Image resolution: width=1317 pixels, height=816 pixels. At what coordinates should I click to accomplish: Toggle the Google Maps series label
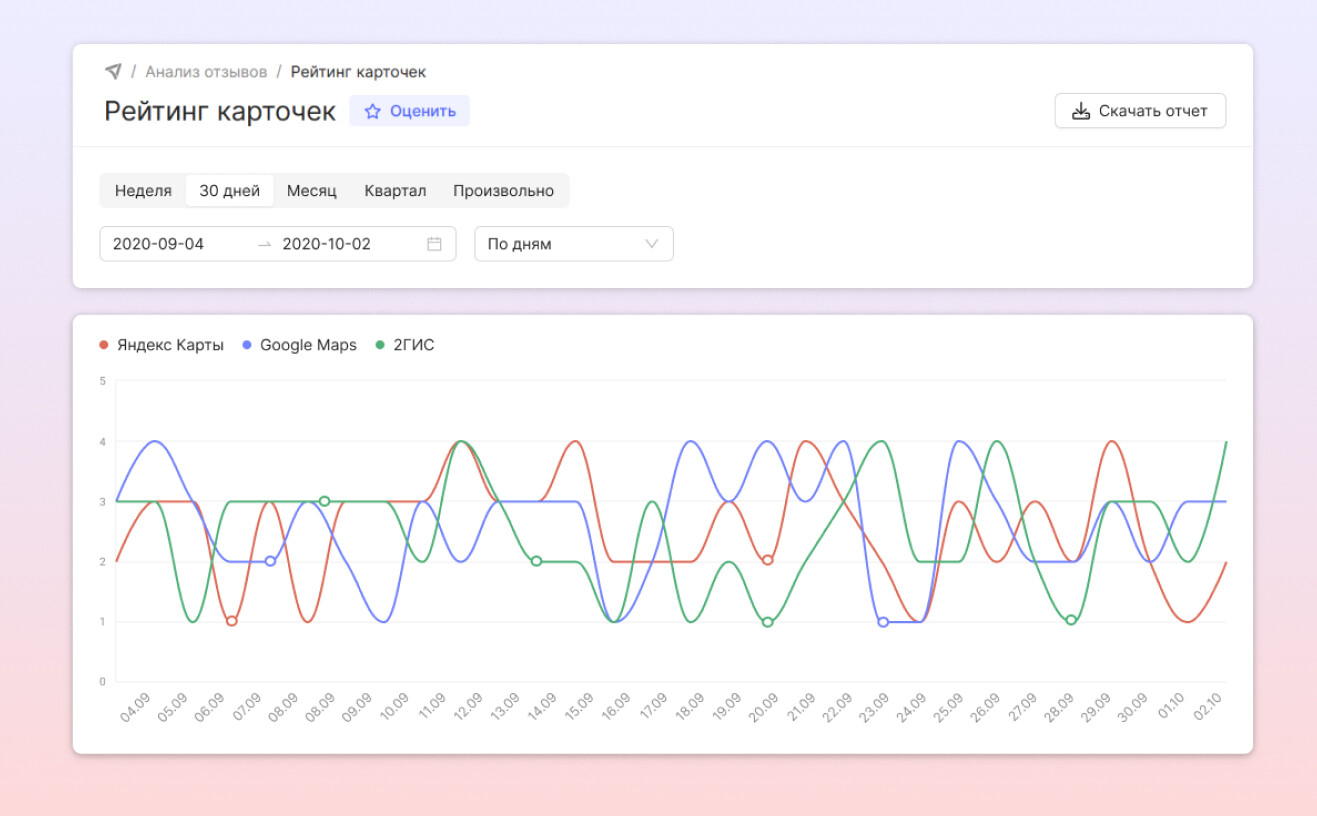pos(308,345)
